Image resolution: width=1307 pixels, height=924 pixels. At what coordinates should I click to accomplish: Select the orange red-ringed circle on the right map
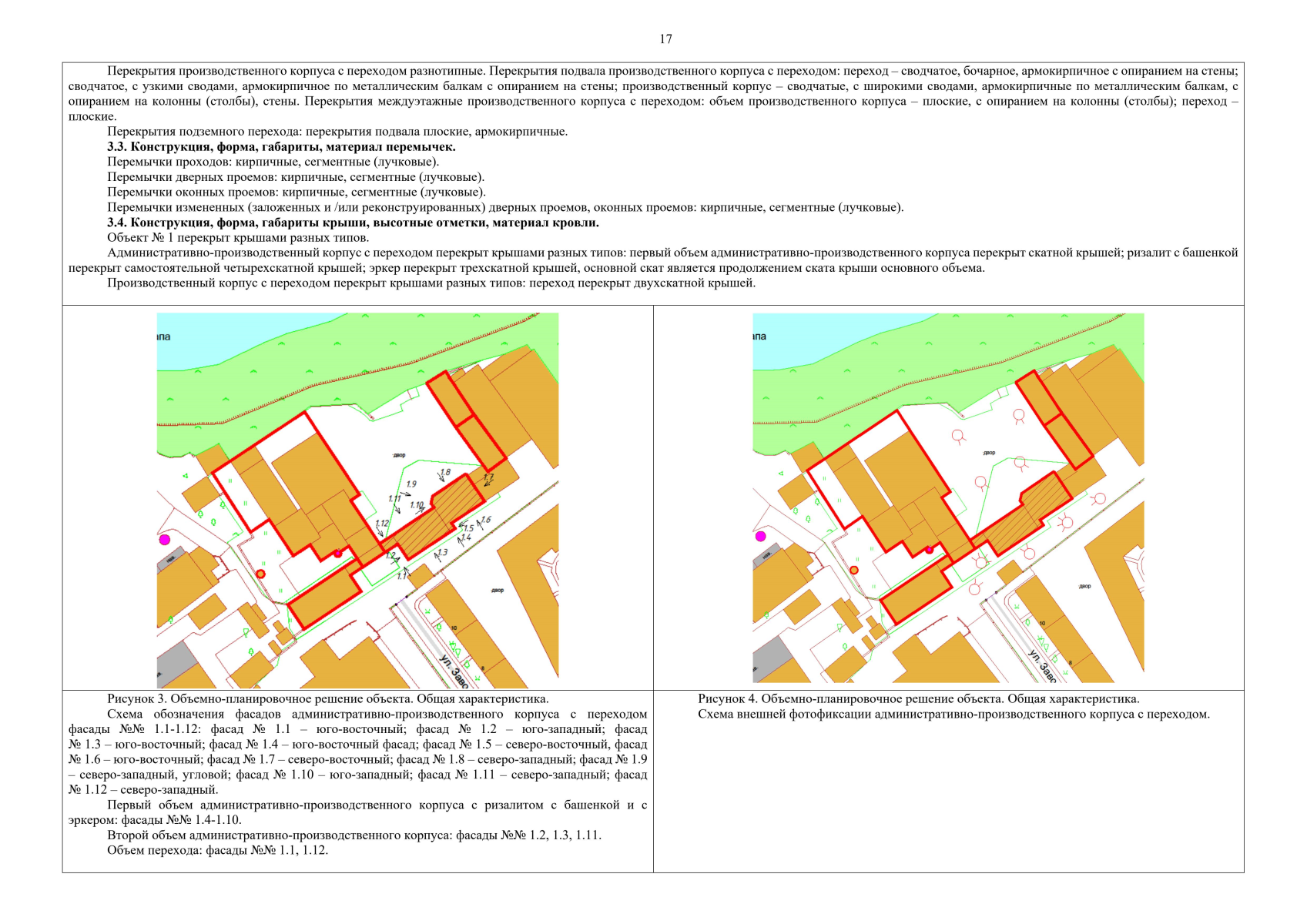[854, 570]
